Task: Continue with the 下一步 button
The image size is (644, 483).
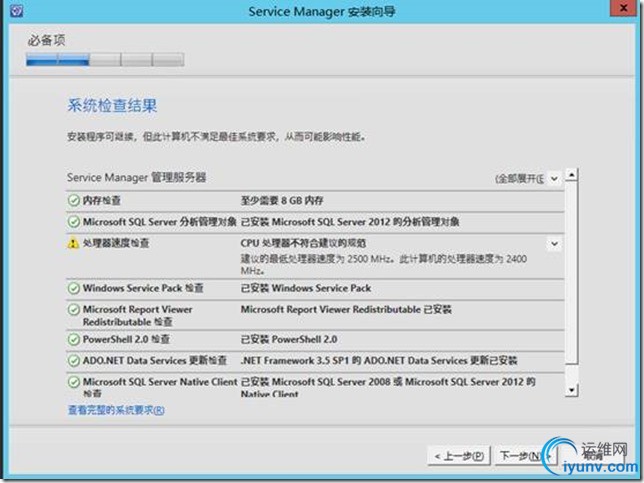Action: click(x=525, y=456)
